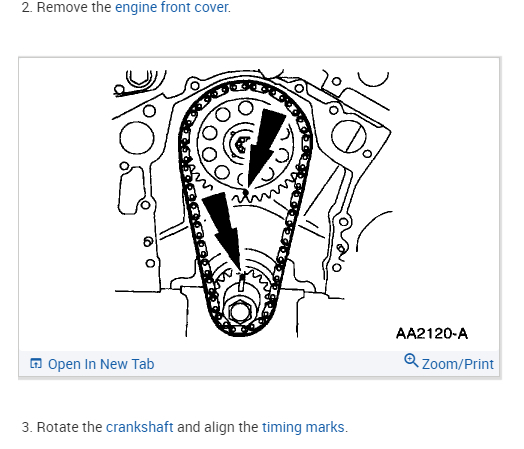This screenshot has height=449, width=524.
Task: Choose the Zoom/Print text link
Action: click(x=457, y=364)
